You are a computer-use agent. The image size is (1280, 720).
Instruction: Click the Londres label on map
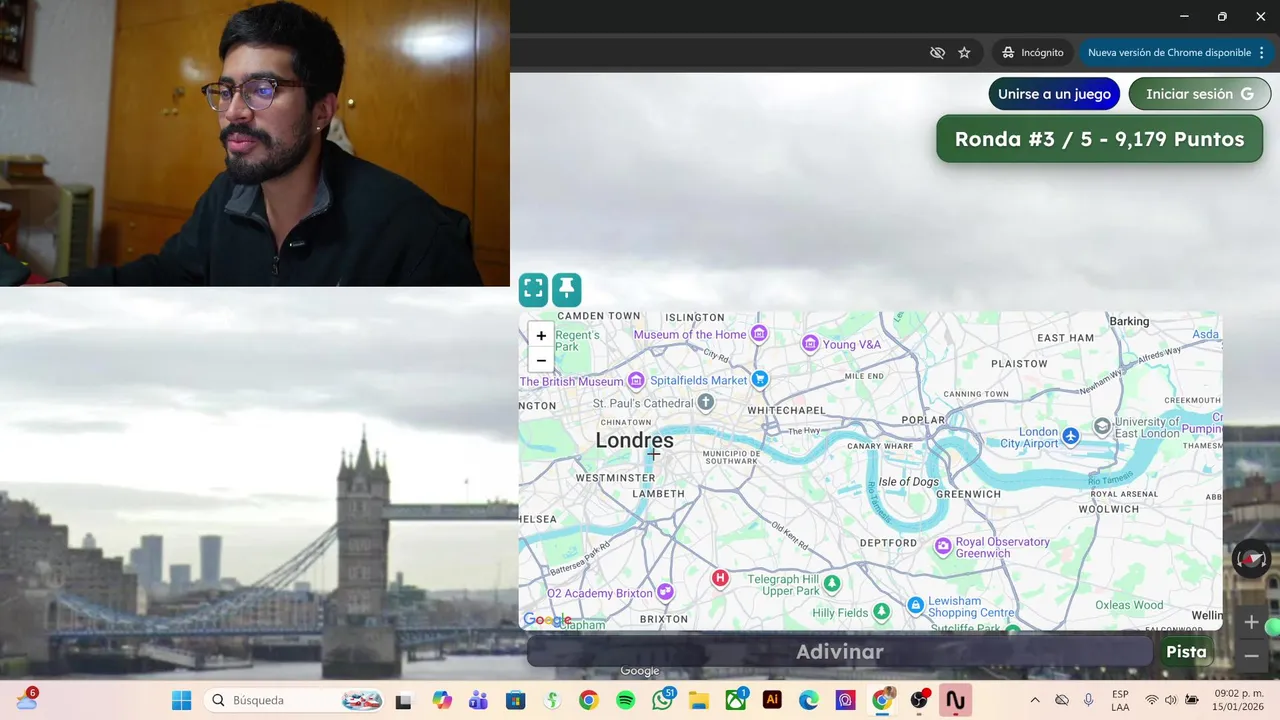(x=634, y=440)
